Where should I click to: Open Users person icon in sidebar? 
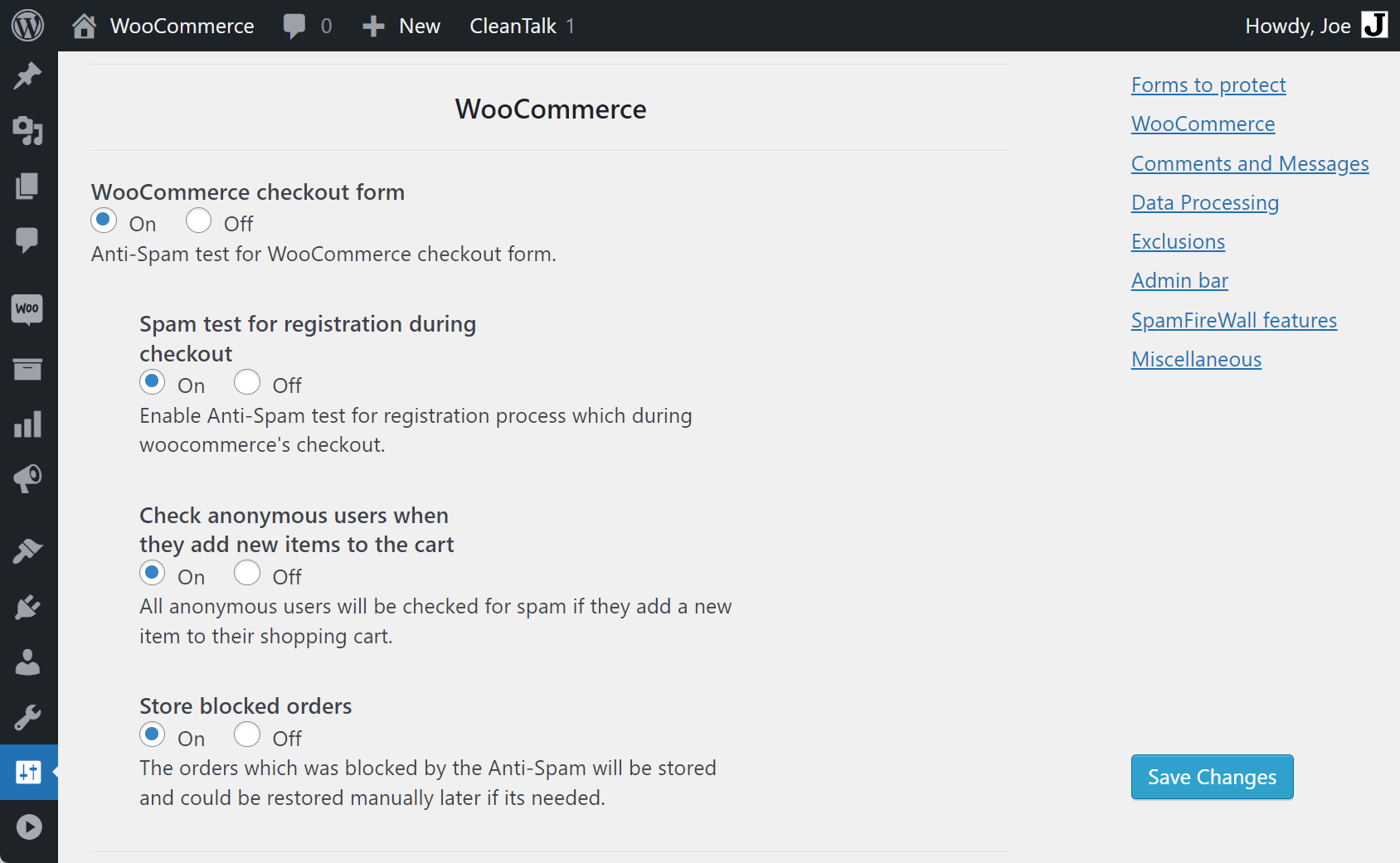(x=27, y=662)
